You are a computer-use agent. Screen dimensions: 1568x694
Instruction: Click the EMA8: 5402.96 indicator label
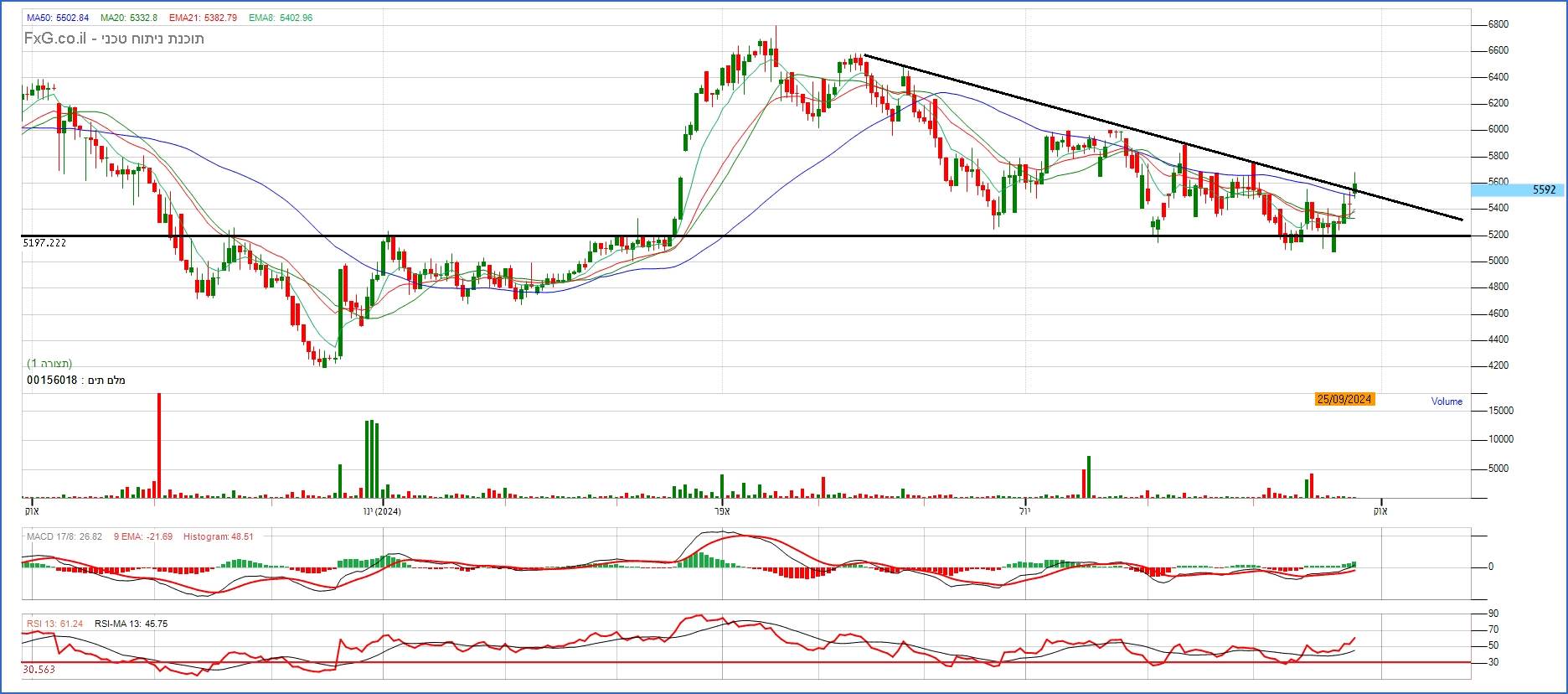(281, 18)
